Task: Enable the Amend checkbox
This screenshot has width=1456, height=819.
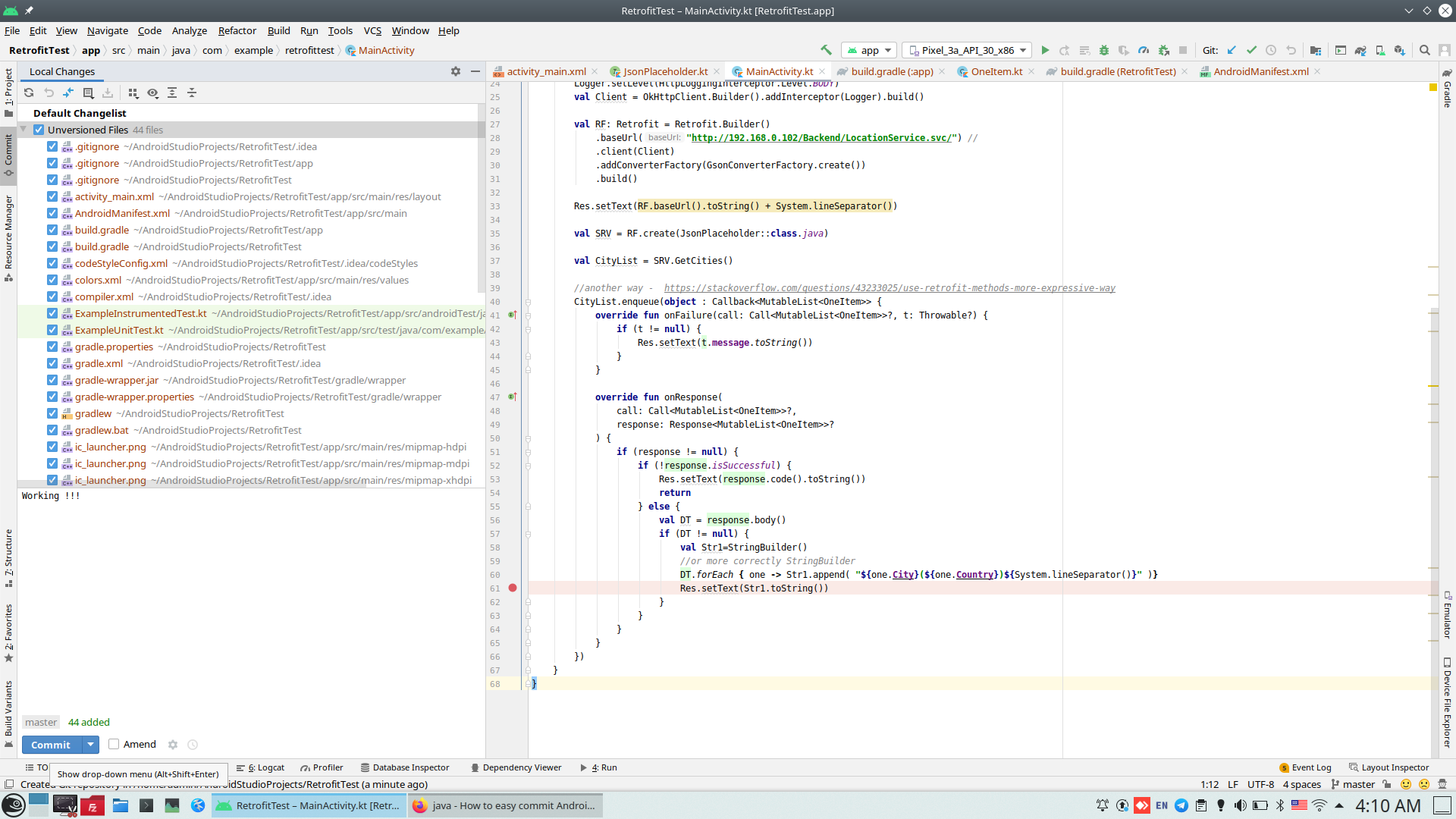Action: pyautogui.click(x=114, y=745)
